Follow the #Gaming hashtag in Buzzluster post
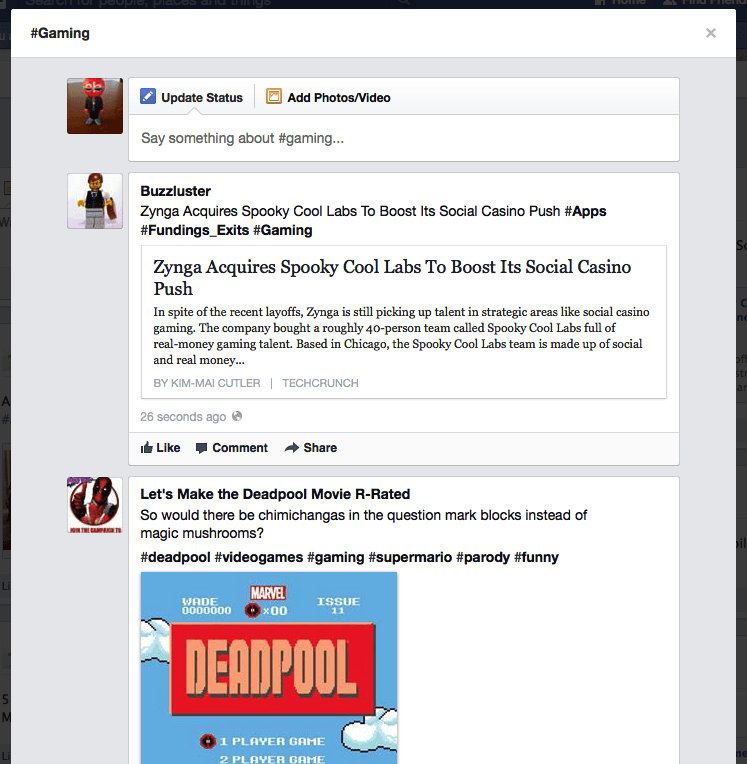This screenshot has height=764, width=747. click(283, 230)
